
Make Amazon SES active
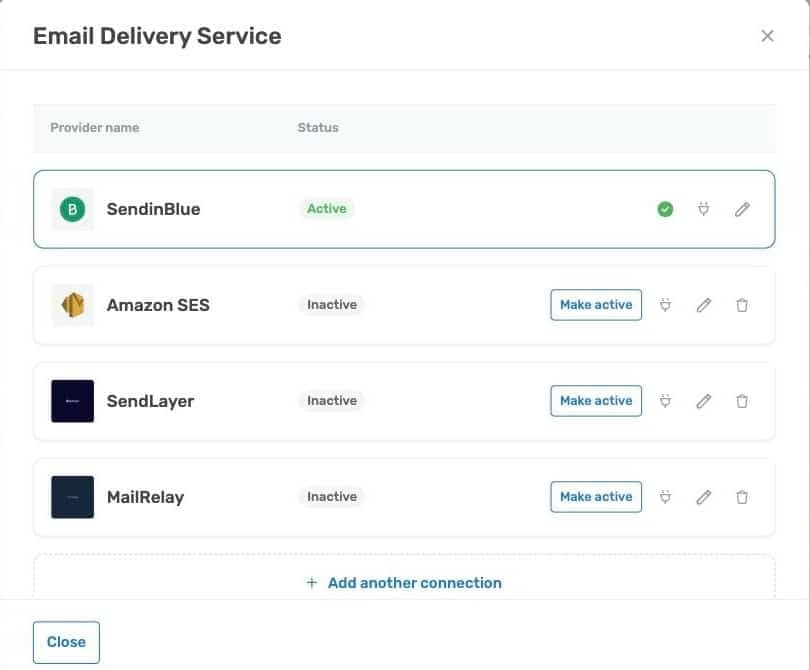click(596, 305)
